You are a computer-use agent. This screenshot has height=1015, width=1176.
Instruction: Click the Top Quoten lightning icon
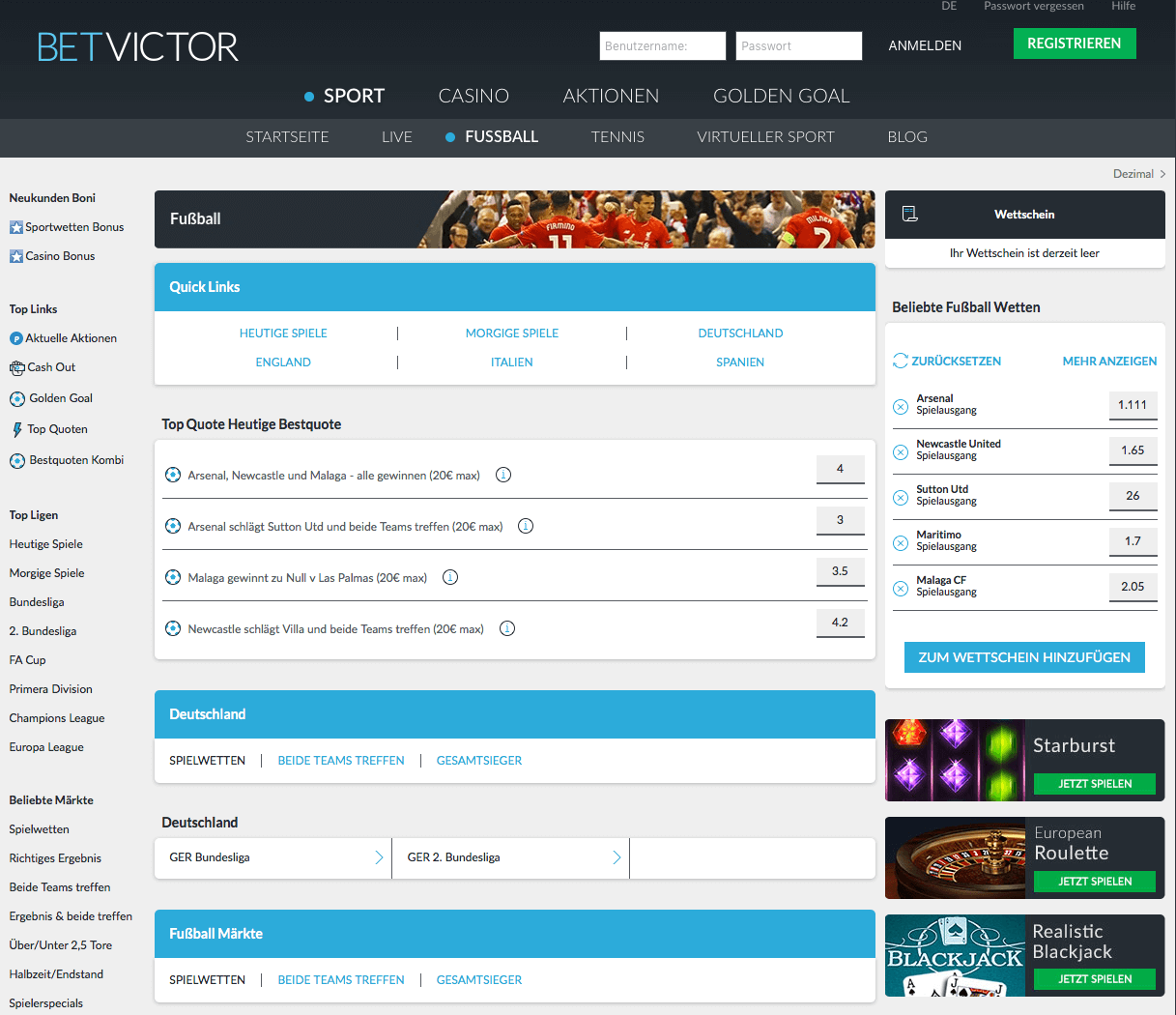tap(17, 429)
